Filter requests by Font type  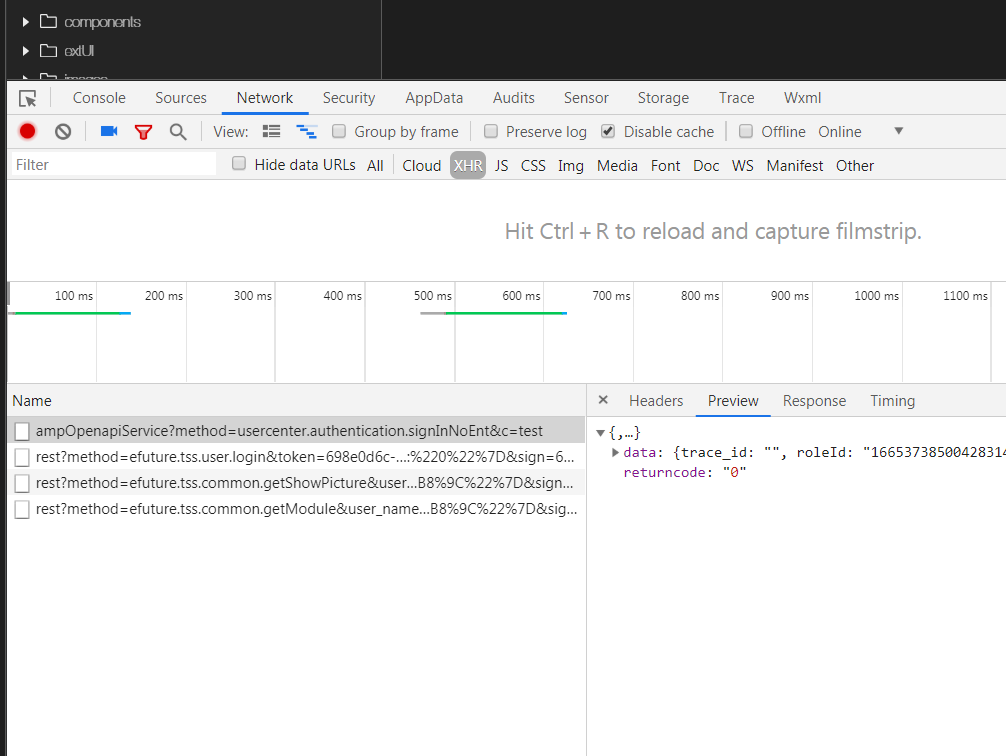tap(665, 166)
